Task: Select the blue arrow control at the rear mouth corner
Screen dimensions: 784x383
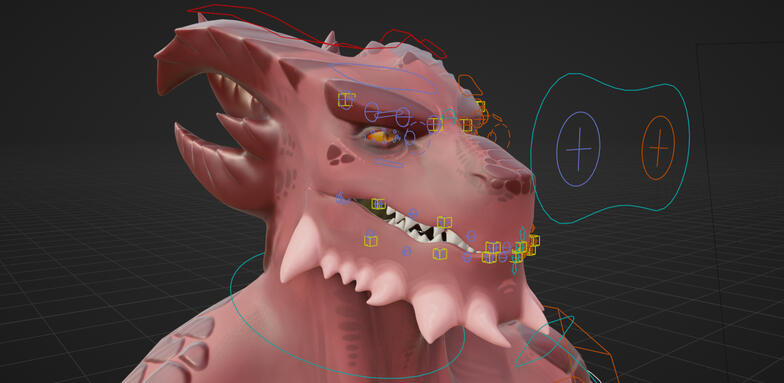Action: pyautogui.click(x=342, y=198)
